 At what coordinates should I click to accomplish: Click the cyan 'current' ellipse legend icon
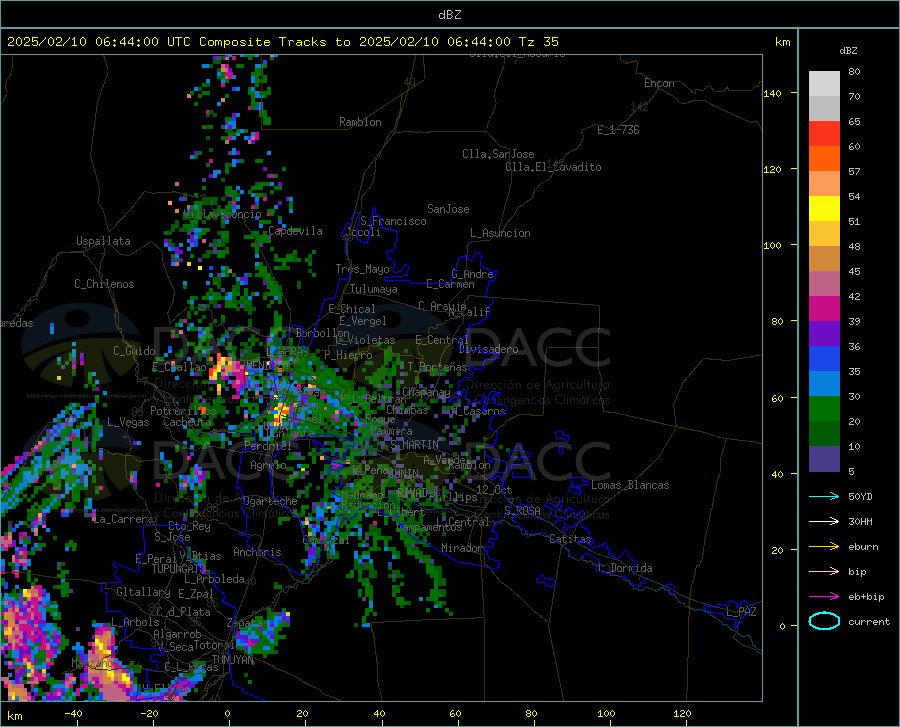click(x=824, y=621)
